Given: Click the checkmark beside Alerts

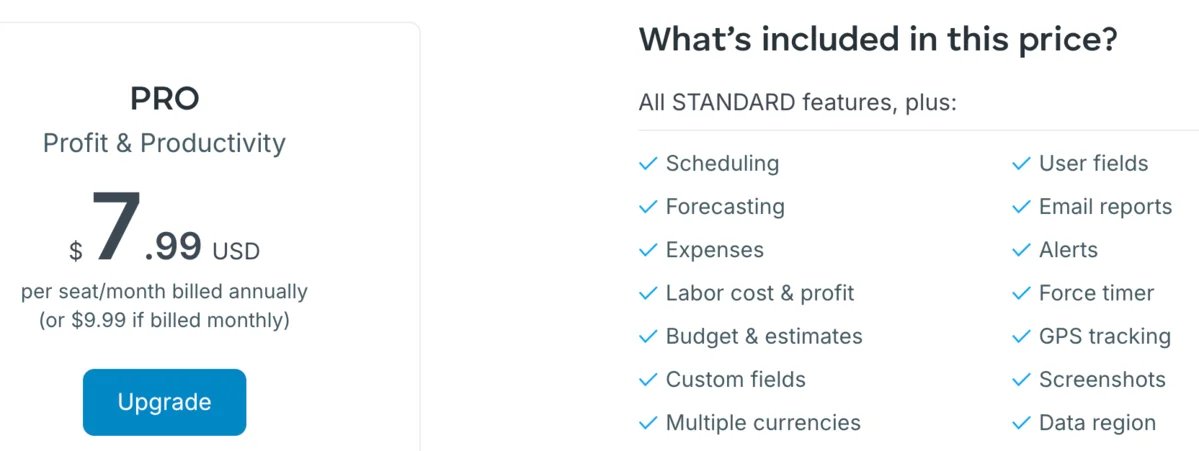Looking at the screenshot, I should point(1022,250).
